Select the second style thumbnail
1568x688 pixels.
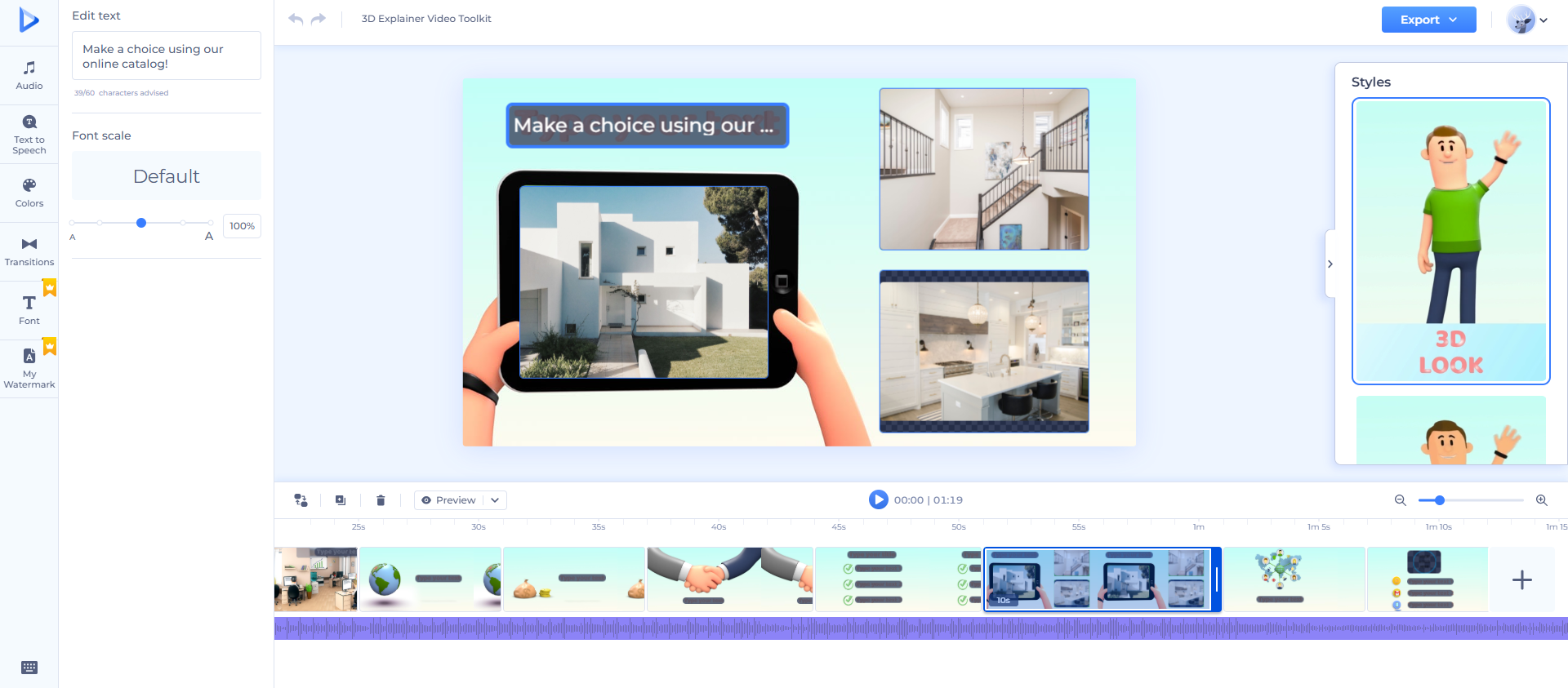(x=1451, y=430)
